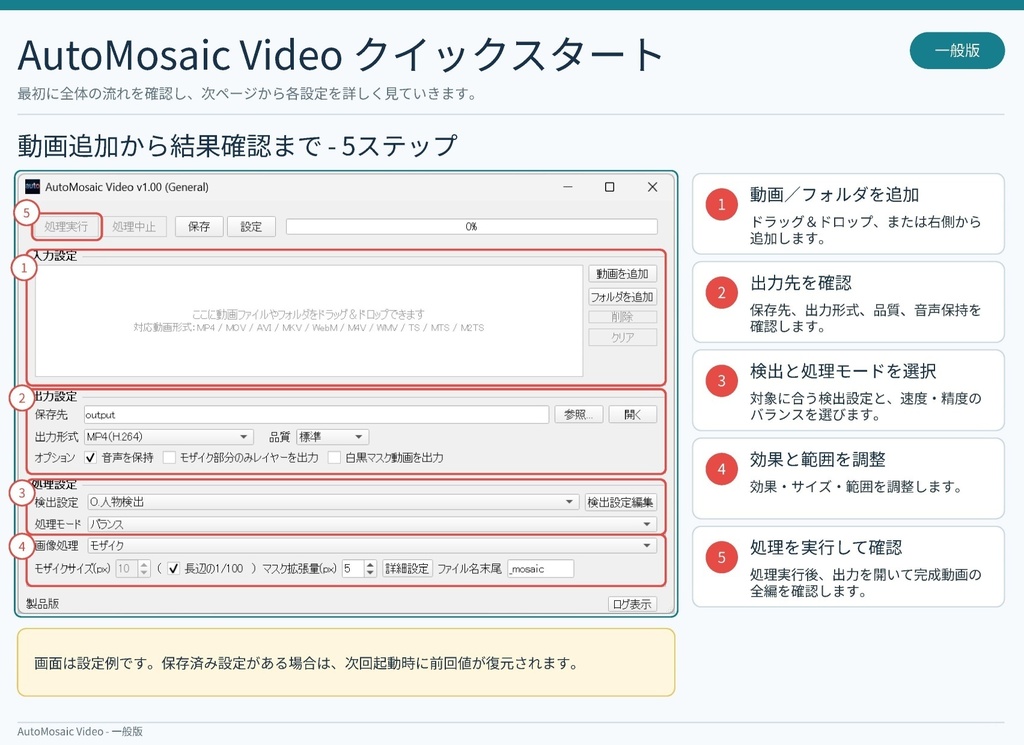1024x745 pixels.
Task: Click the 保存先 output path field
Action: 316,415
